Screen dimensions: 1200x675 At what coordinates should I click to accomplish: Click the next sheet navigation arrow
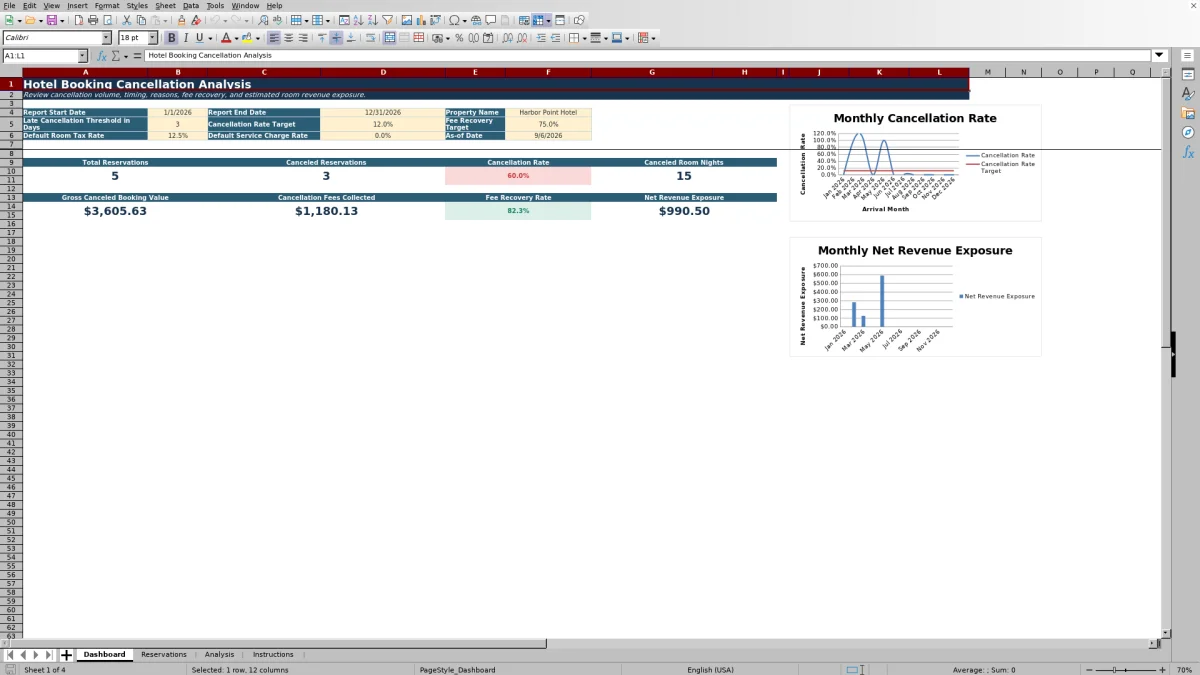pyautogui.click(x=36, y=655)
